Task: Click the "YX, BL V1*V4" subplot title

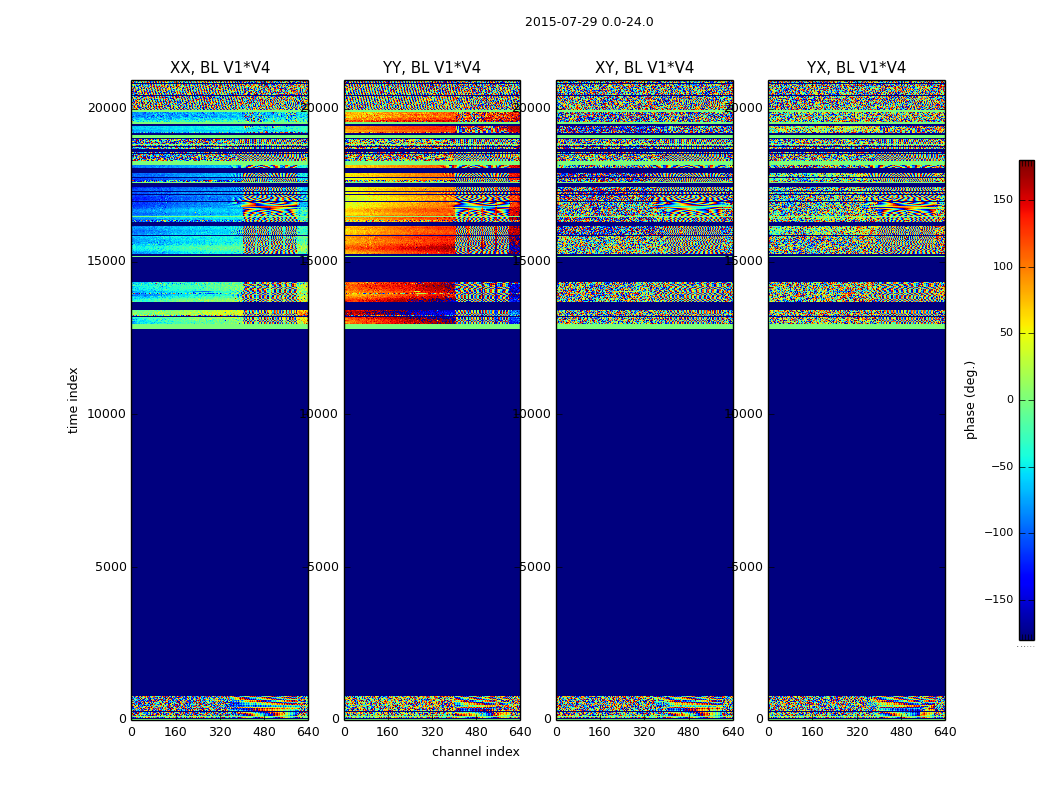Action: [x=856, y=68]
